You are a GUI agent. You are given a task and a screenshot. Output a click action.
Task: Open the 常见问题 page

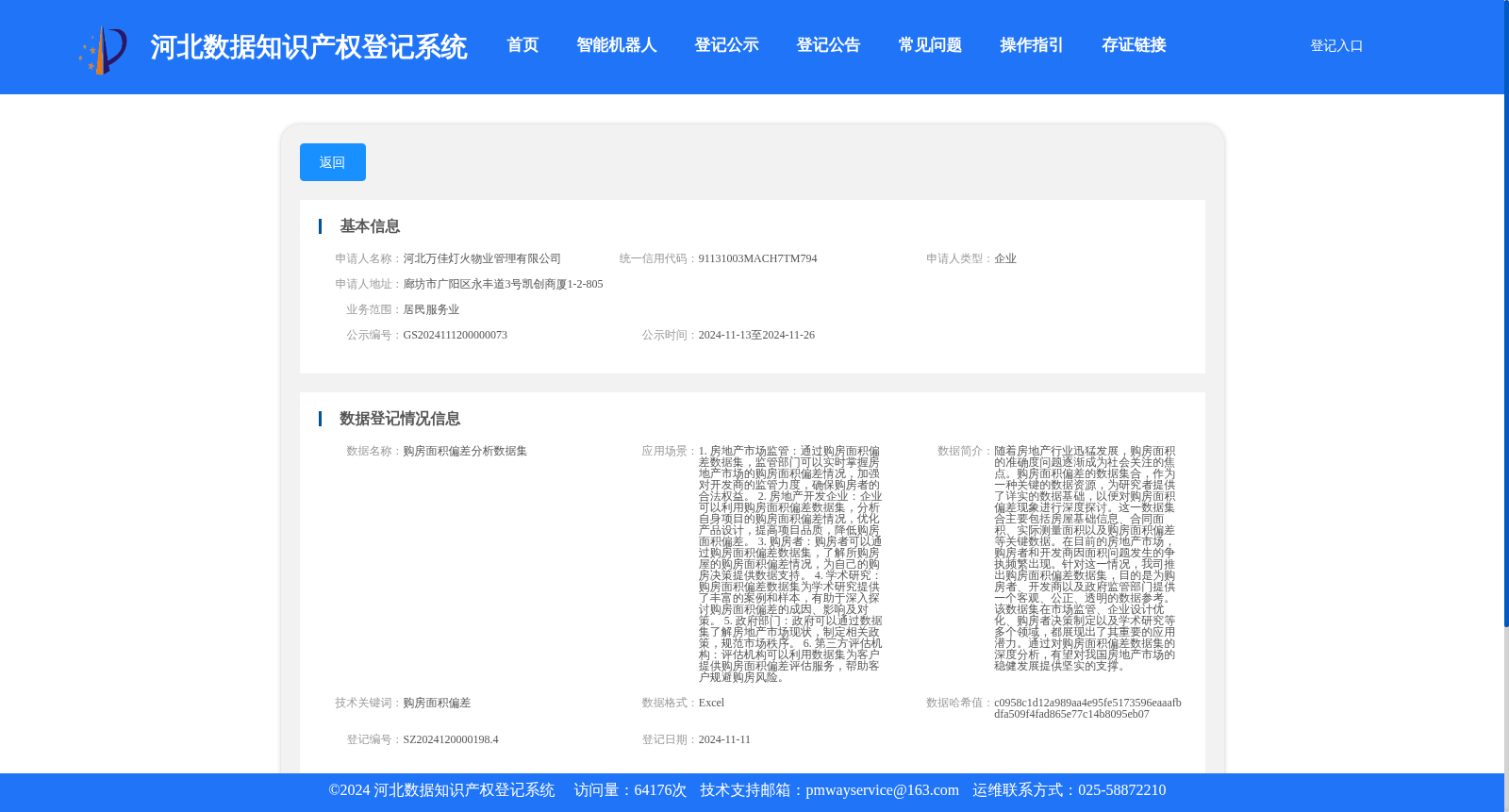point(930,45)
